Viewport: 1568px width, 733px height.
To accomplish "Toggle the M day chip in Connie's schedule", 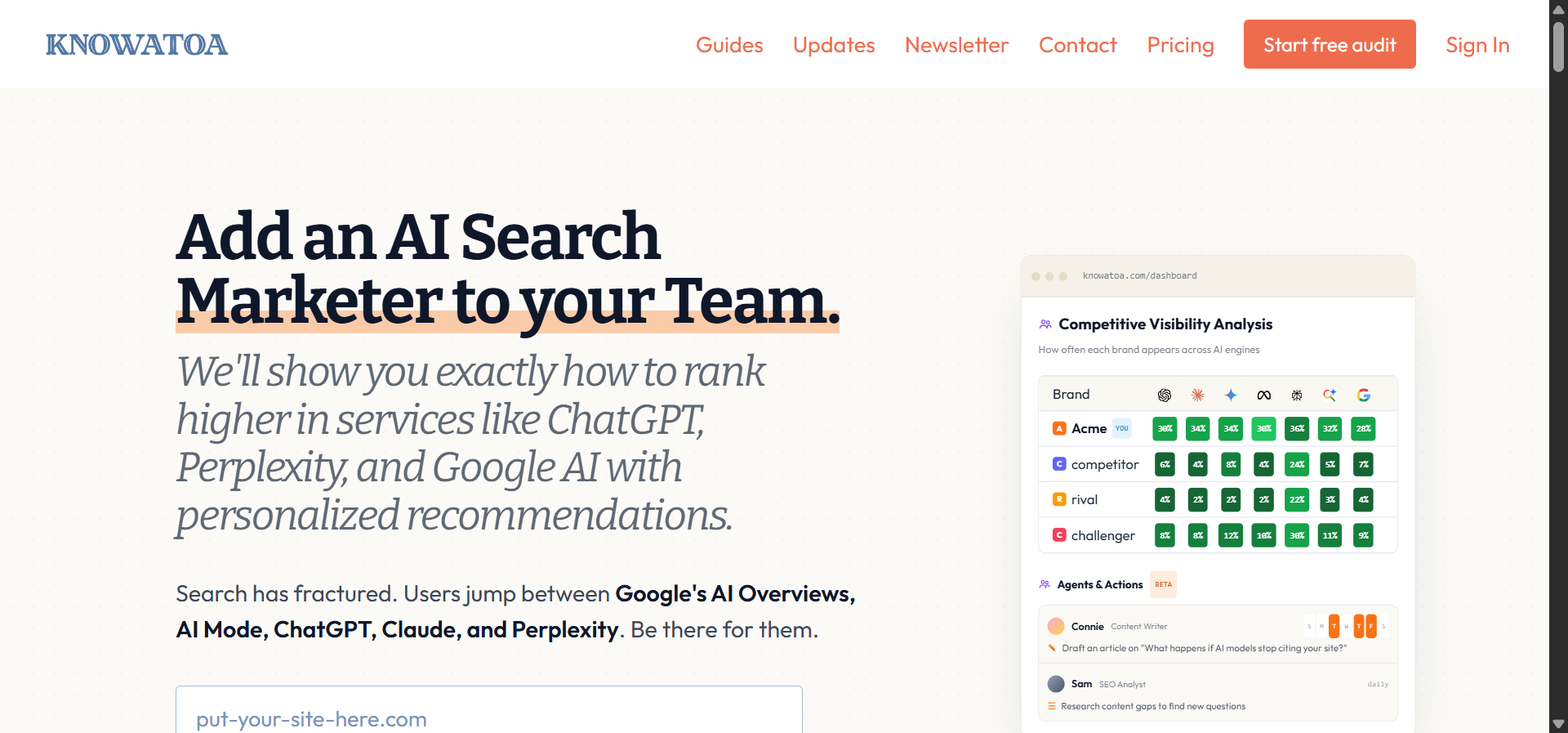I will [1321, 626].
